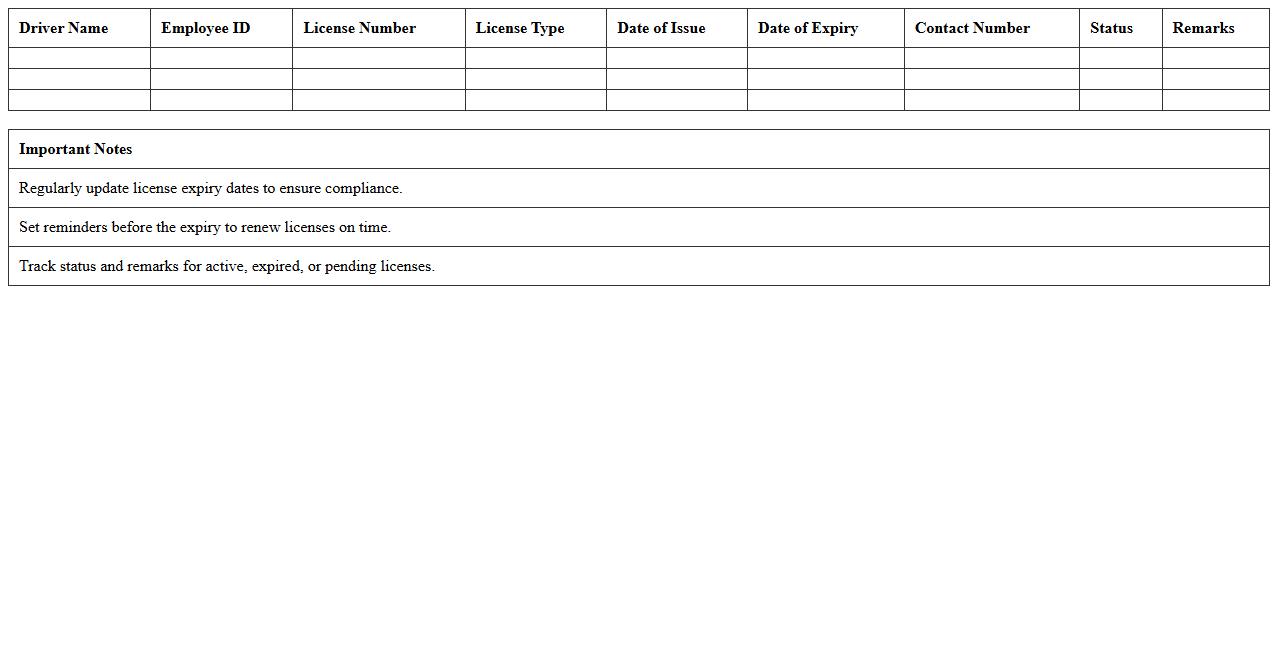Select the second row's Contact Number cell

tap(991, 78)
